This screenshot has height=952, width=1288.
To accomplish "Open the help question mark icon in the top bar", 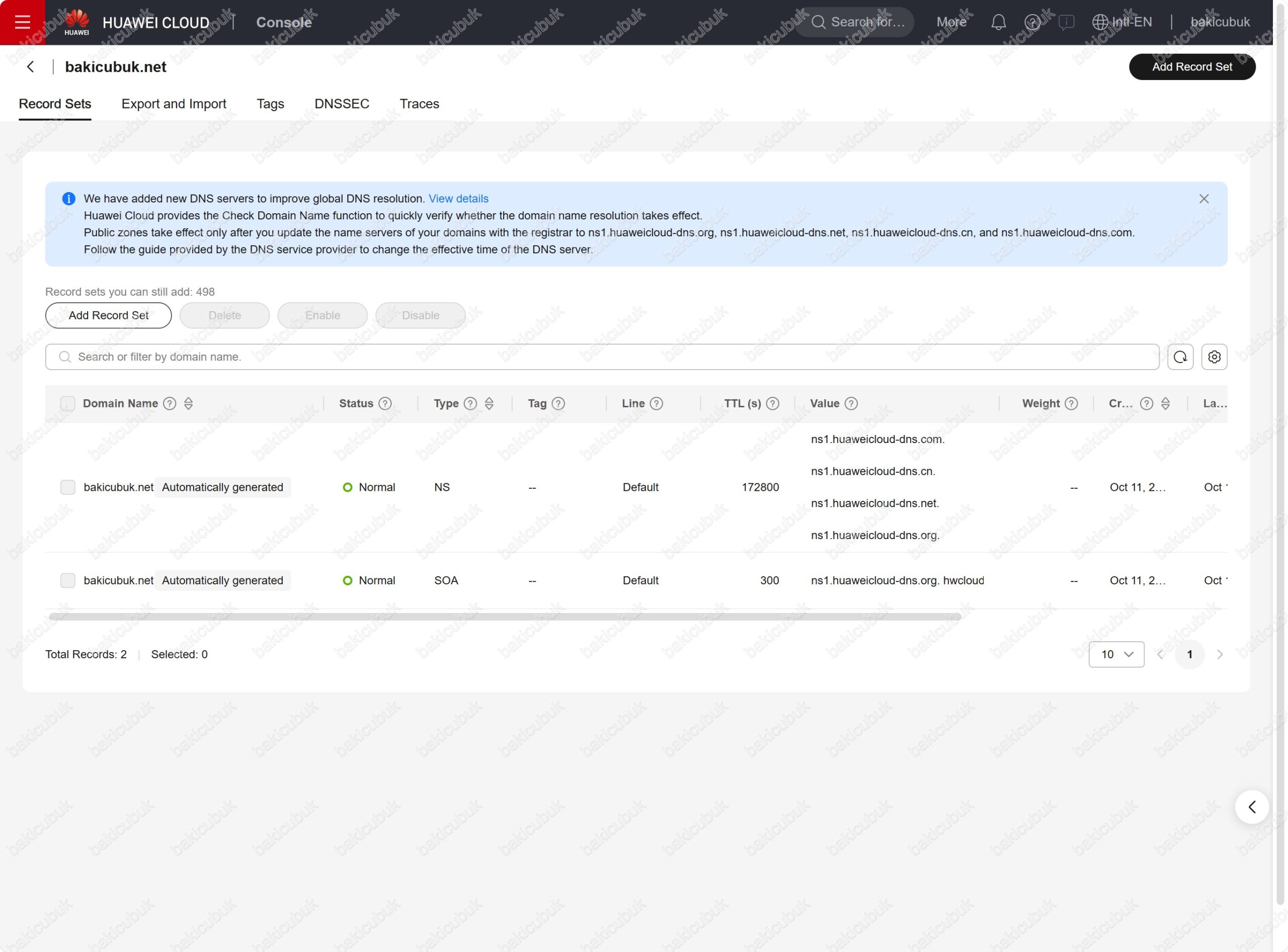I will 1032,23.
